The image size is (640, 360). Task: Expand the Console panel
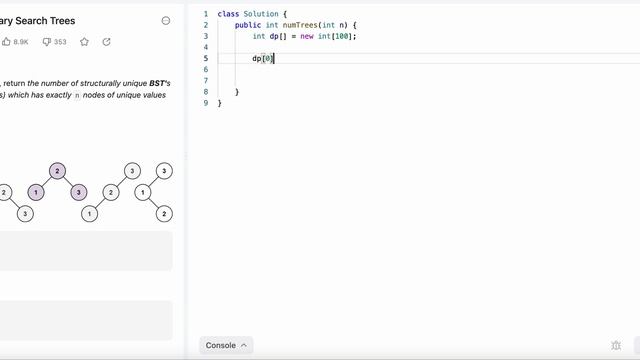[226, 345]
